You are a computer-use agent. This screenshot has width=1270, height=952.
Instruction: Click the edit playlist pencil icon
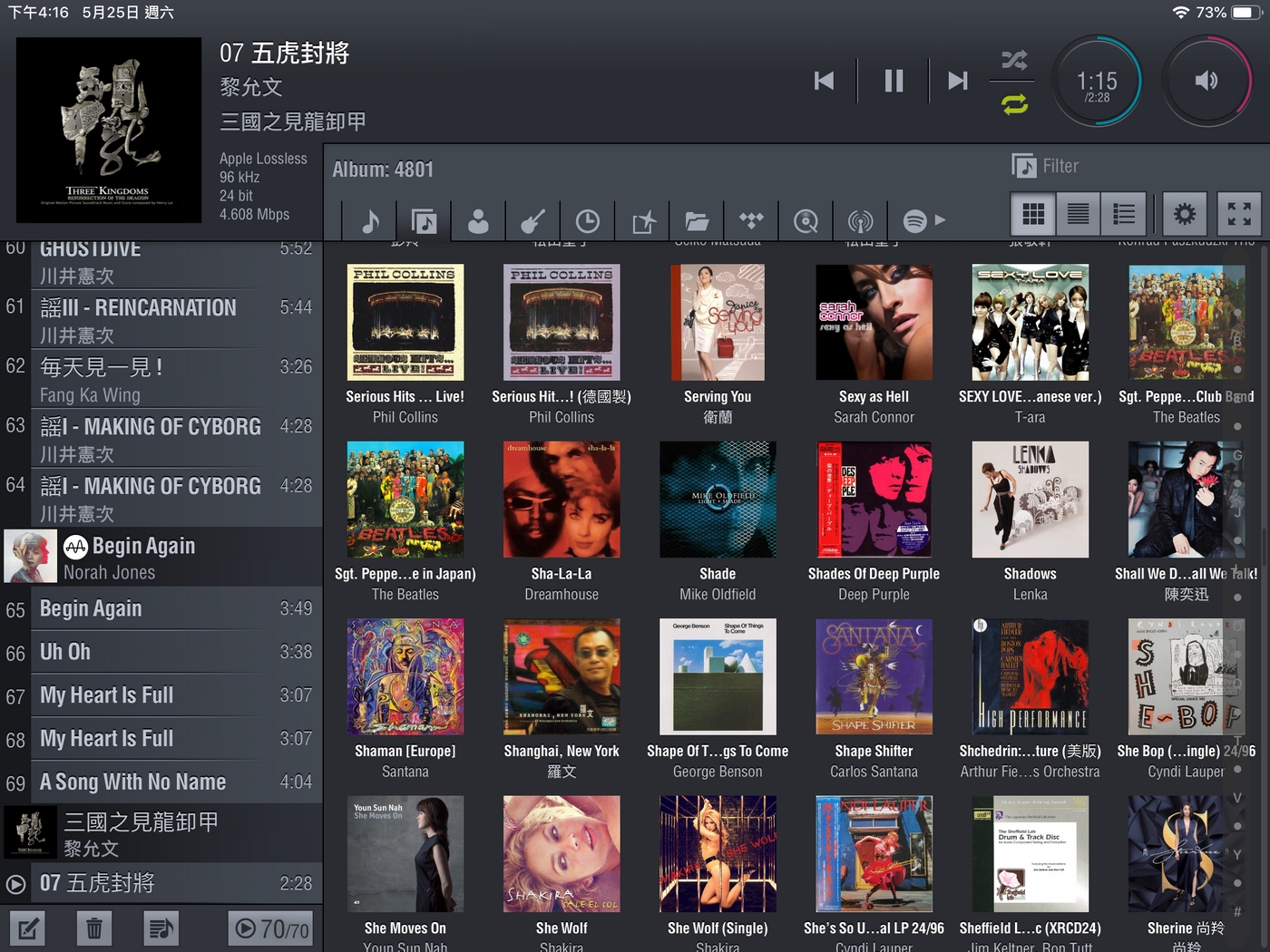[x=27, y=928]
